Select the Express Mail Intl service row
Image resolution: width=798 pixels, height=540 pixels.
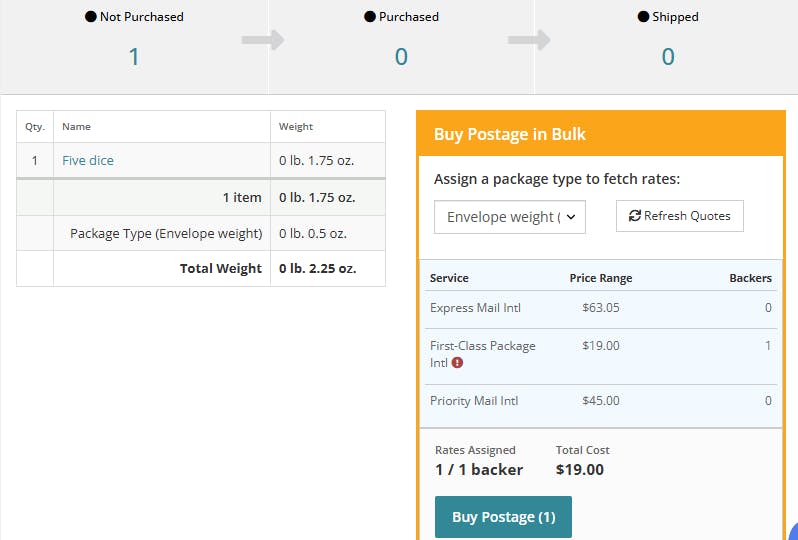pos(600,308)
